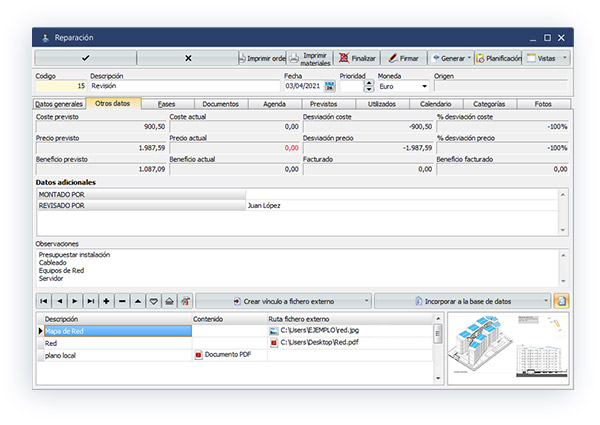Open the Generar dropdown menu
Image resolution: width=600 pixels, height=425 pixels.
[451, 59]
